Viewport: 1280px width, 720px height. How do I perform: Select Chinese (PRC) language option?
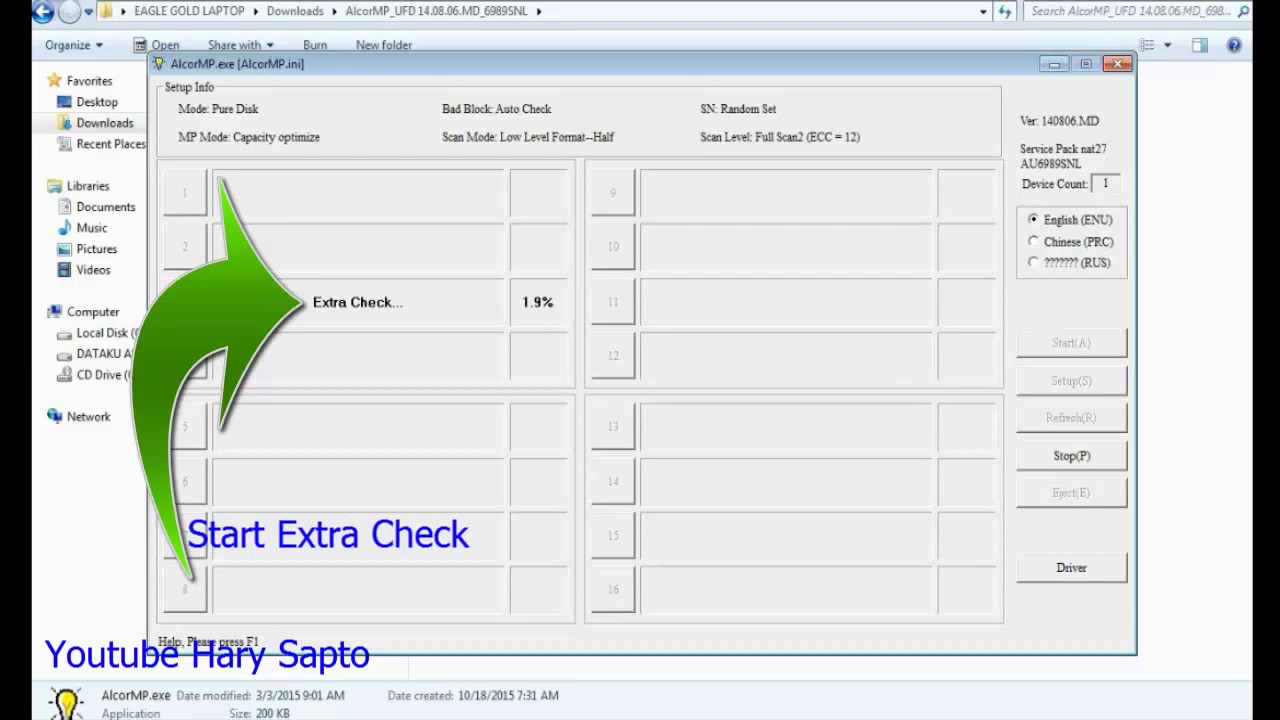[x=1069, y=242]
